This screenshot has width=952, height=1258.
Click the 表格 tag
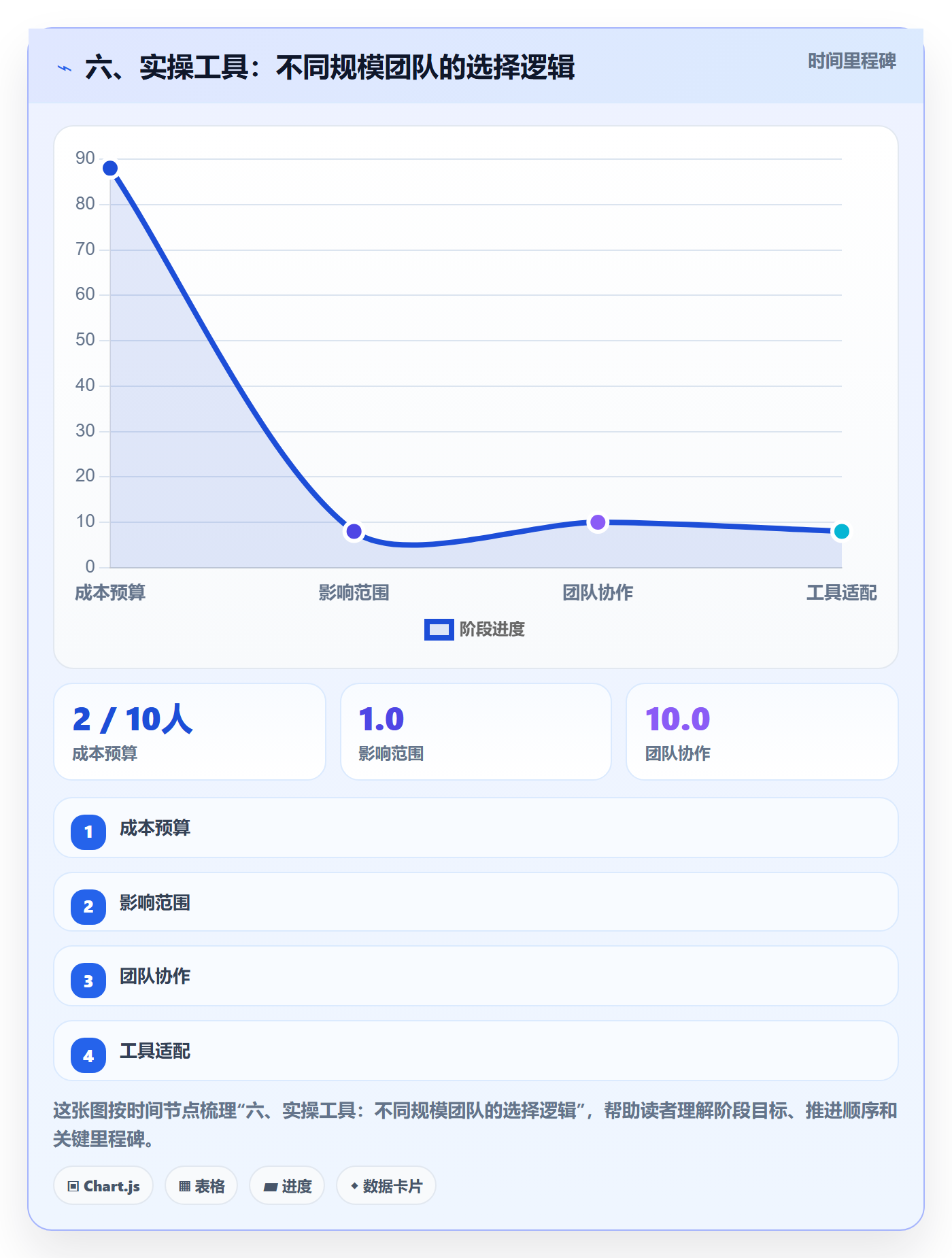[201, 1186]
